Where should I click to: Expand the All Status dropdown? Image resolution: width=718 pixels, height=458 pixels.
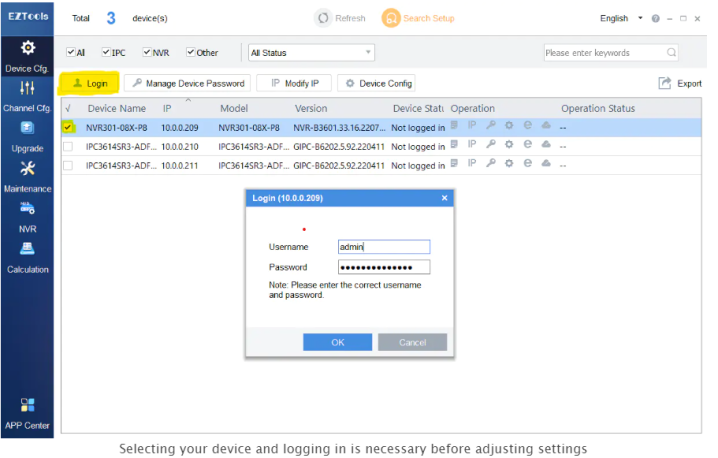point(311,52)
